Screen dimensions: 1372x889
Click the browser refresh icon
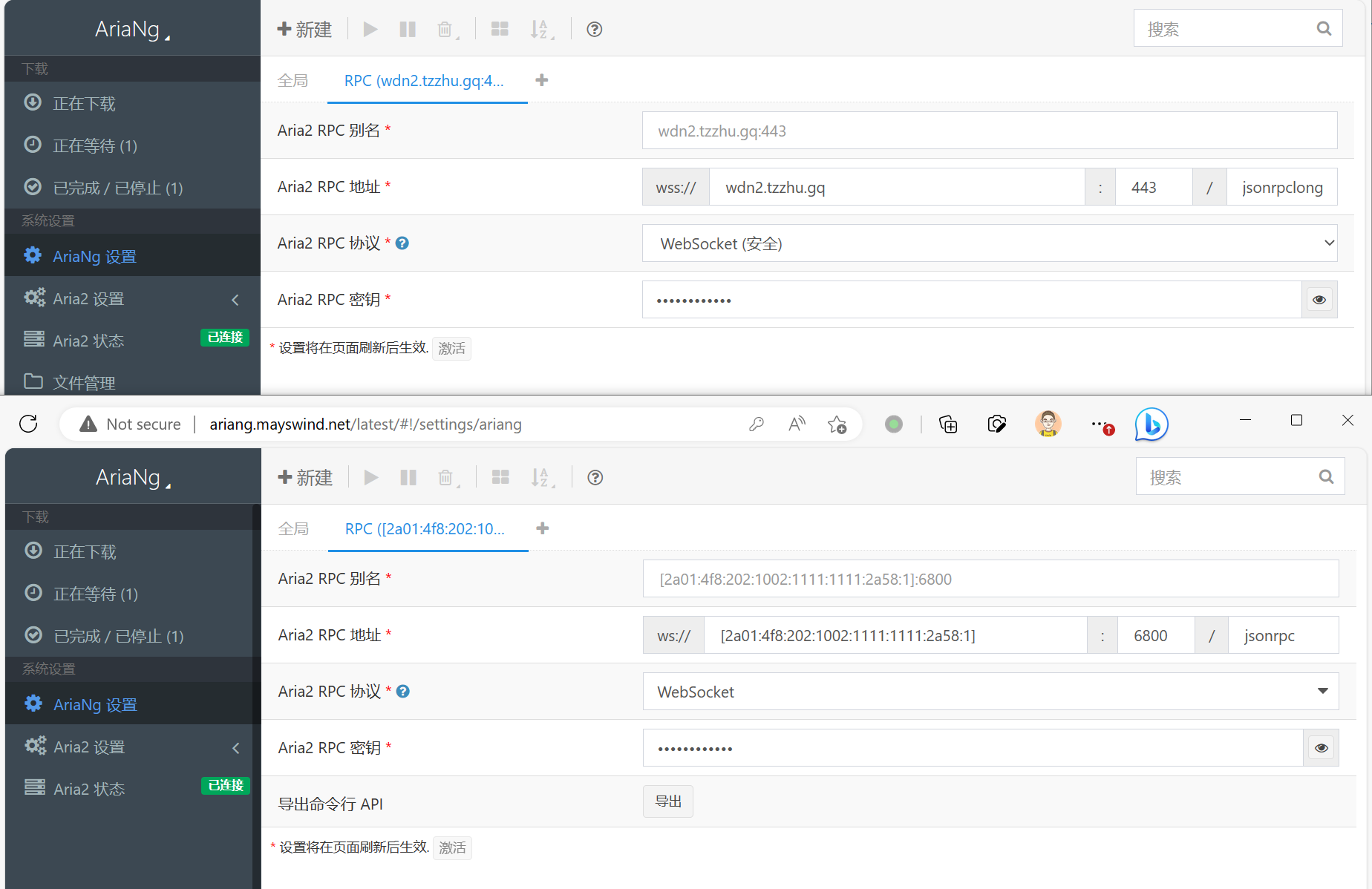(28, 424)
